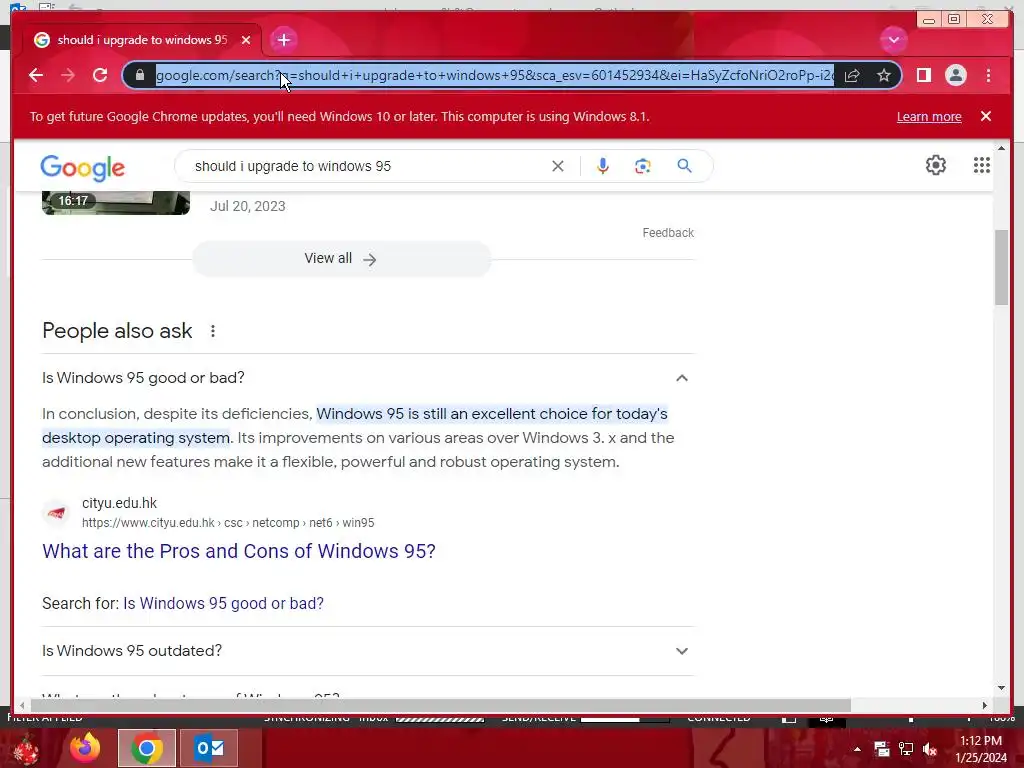This screenshot has height=768, width=1024.
Task: Go to the Google logo homepage
Action: (82, 168)
